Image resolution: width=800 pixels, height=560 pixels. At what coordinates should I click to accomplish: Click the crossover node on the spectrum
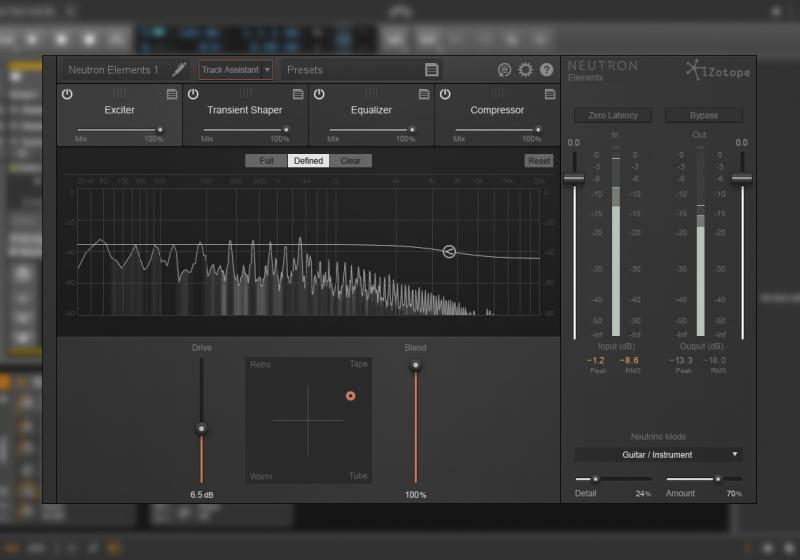[449, 251]
